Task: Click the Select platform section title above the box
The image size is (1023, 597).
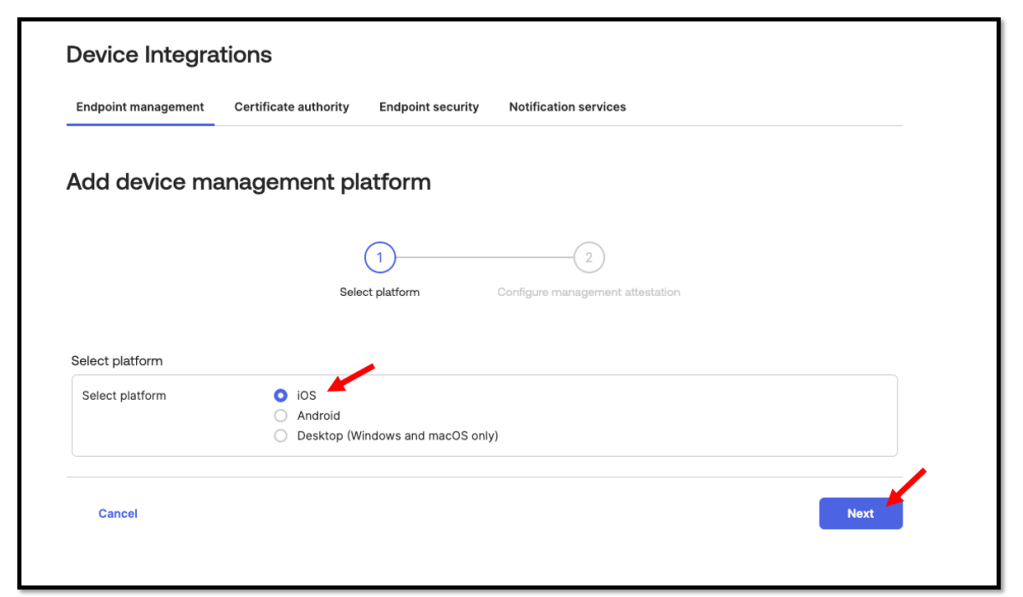Action: pos(117,361)
